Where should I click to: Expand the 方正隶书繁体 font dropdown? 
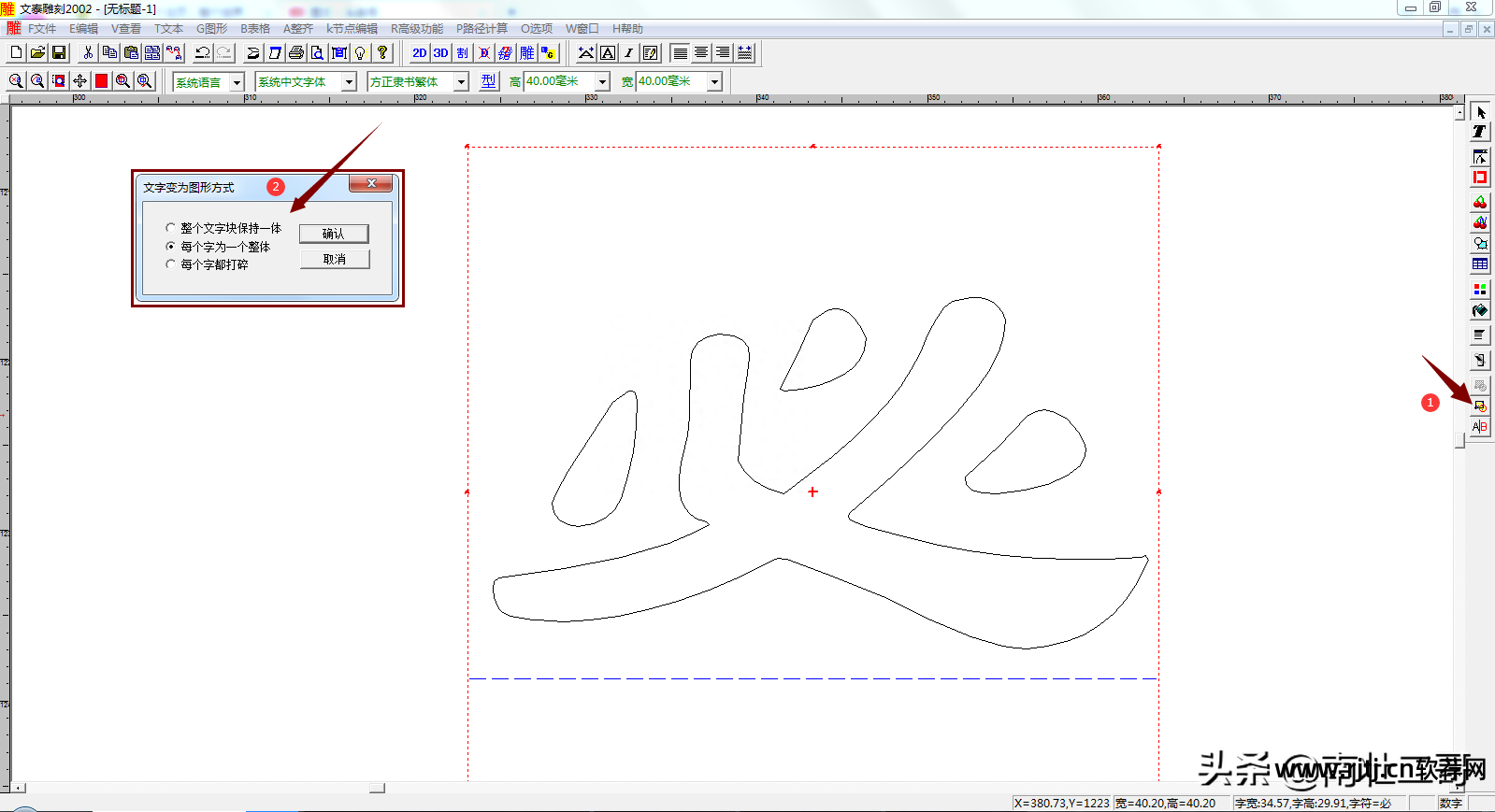(x=461, y=82)
